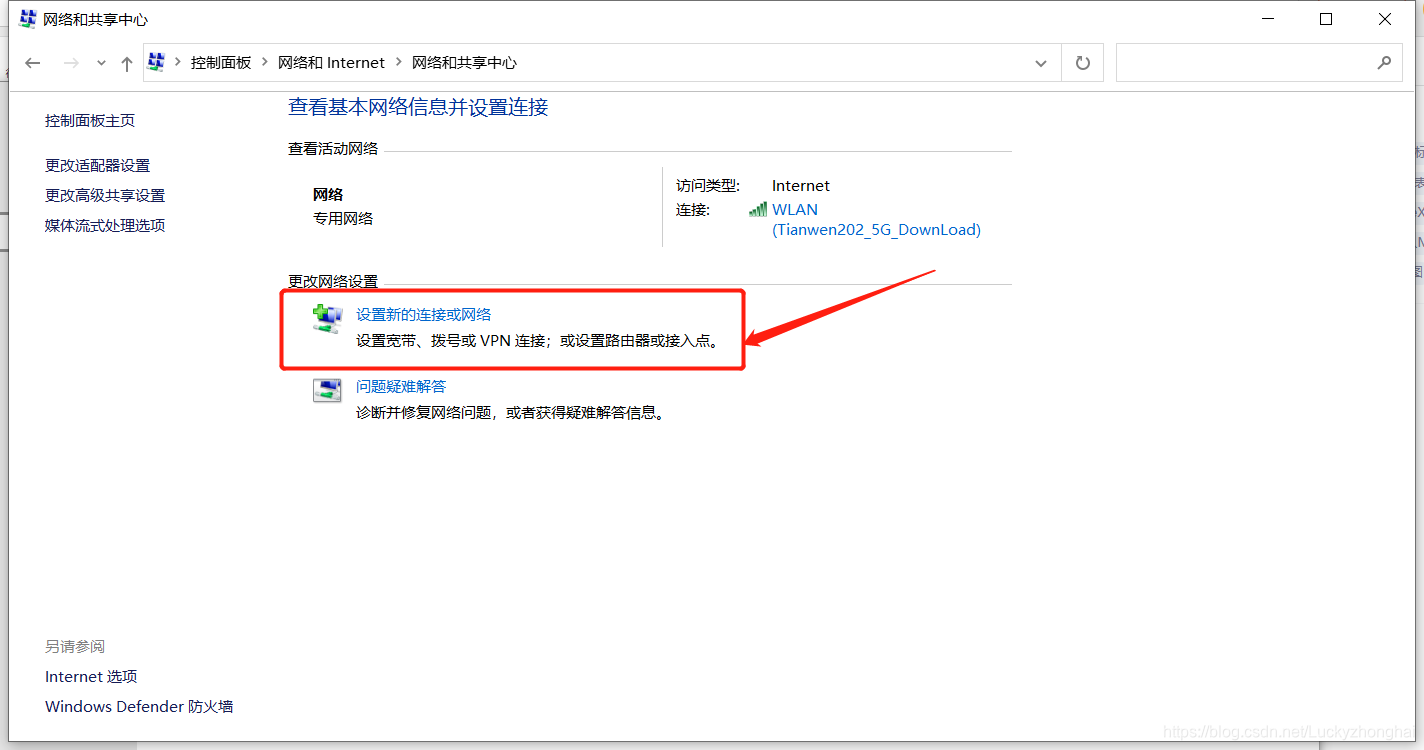This screenshot has width=1424, height=750.
Task: Open 问题疑难解答 link
Action: coord(401,387)
